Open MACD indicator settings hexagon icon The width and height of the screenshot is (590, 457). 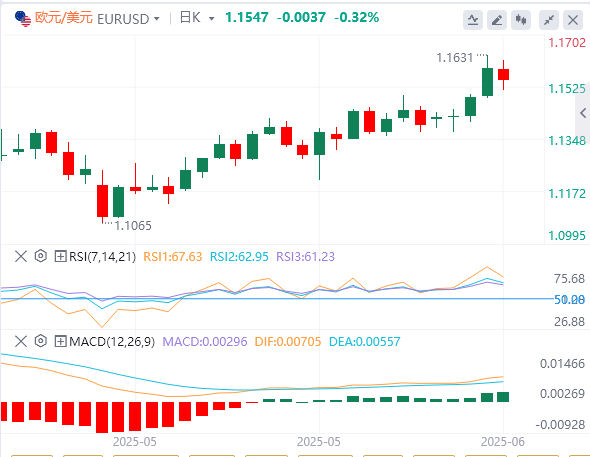pos(41,341)
